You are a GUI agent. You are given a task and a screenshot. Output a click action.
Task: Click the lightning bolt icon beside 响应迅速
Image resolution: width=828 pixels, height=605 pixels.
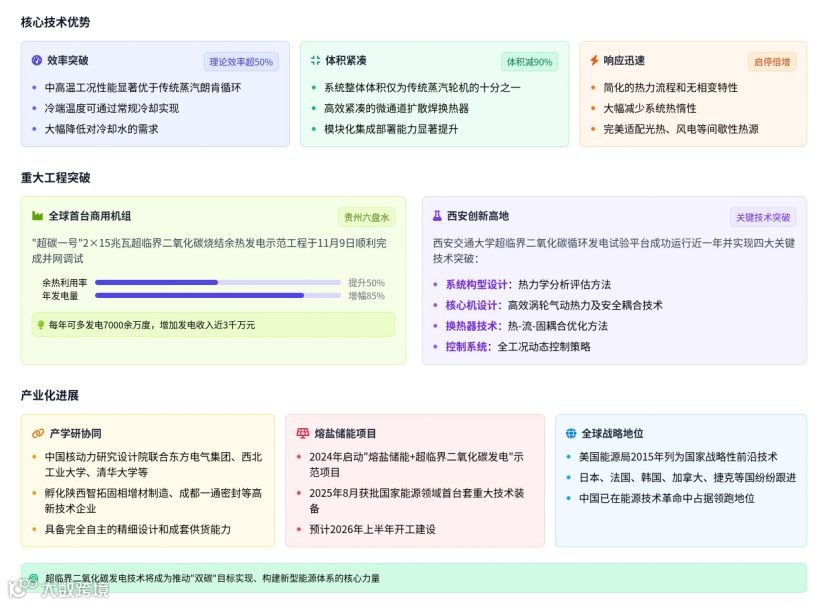point(594,60)
